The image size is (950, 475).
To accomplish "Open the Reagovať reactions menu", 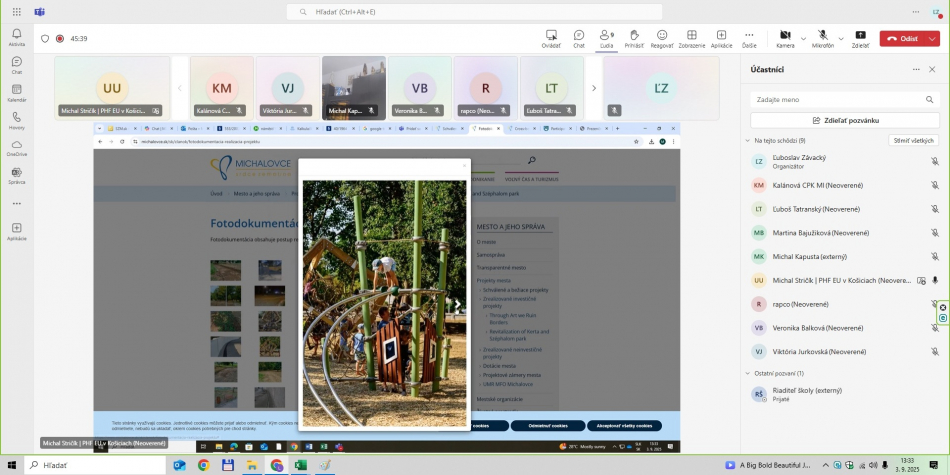I will 662,37.
